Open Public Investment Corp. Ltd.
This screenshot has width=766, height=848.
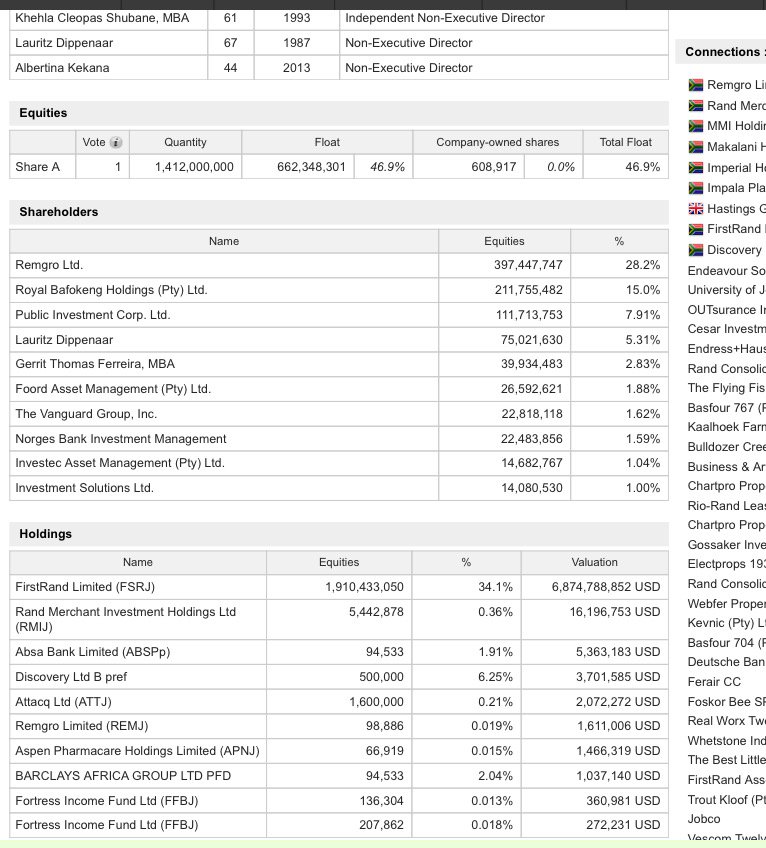click(93, 315)
